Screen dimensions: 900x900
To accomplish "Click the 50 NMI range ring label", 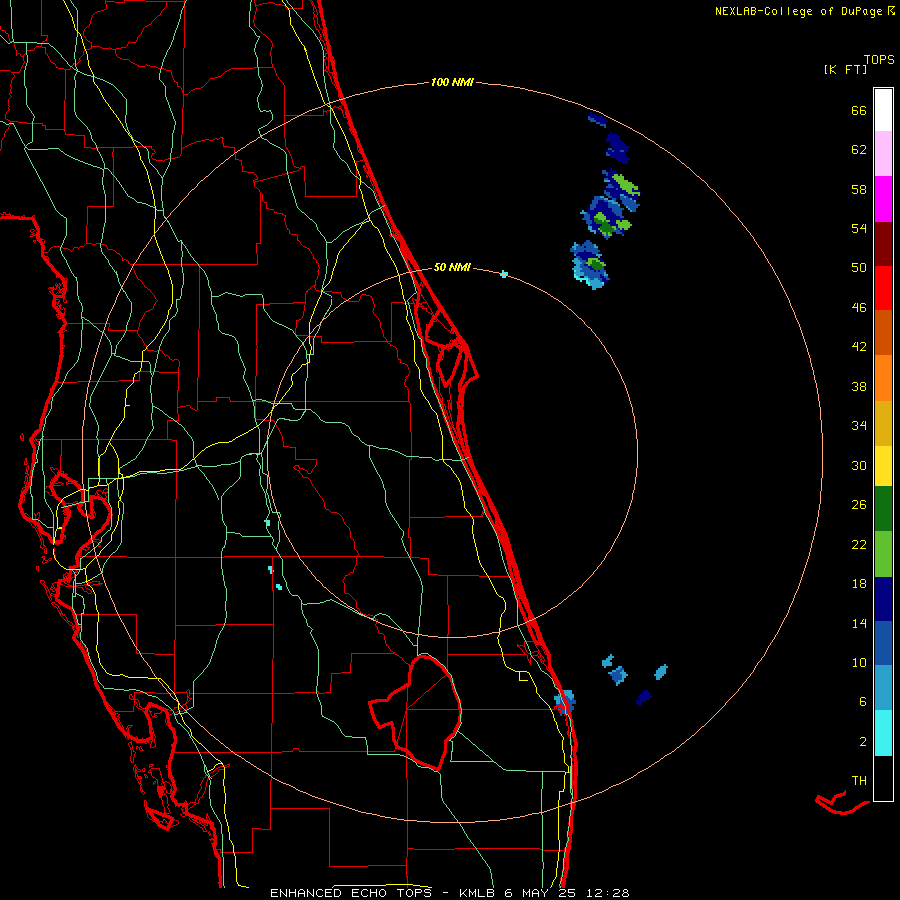I will pos(452,267).
